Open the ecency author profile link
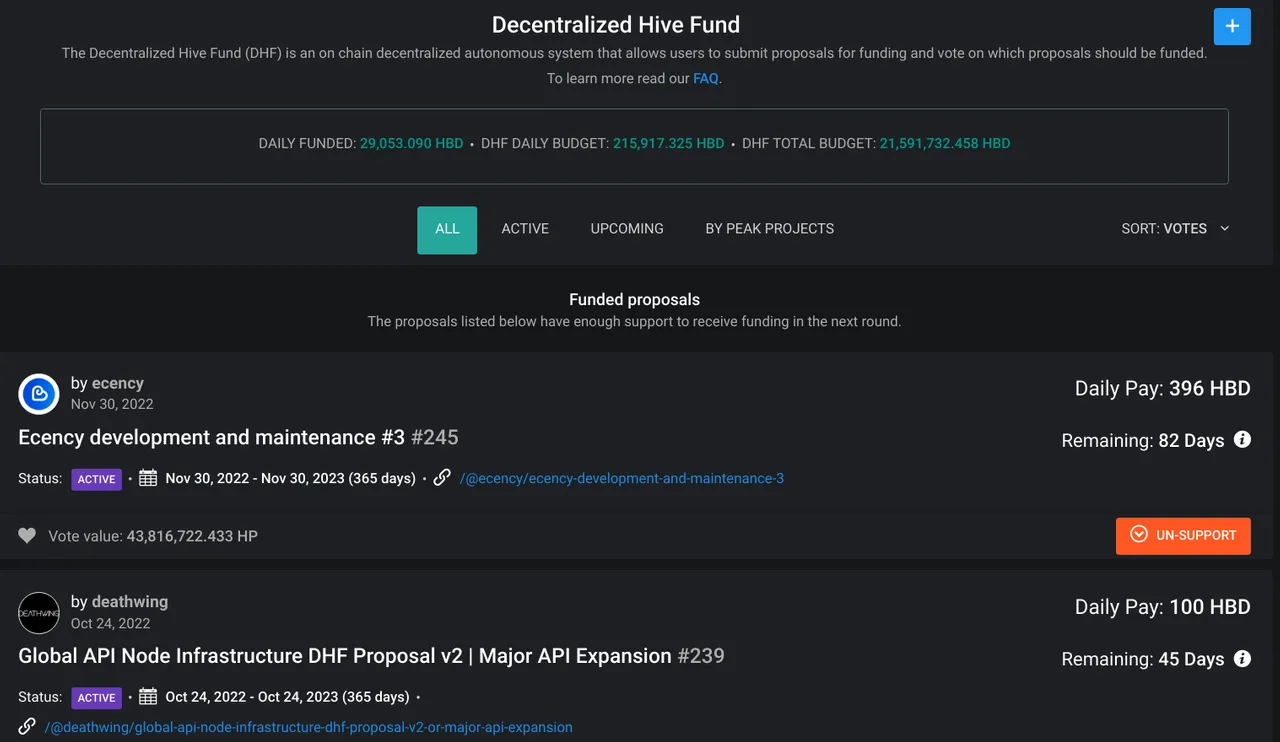Image resolution: width=1280 pixels, height=742 pixels. click(117, 383)
